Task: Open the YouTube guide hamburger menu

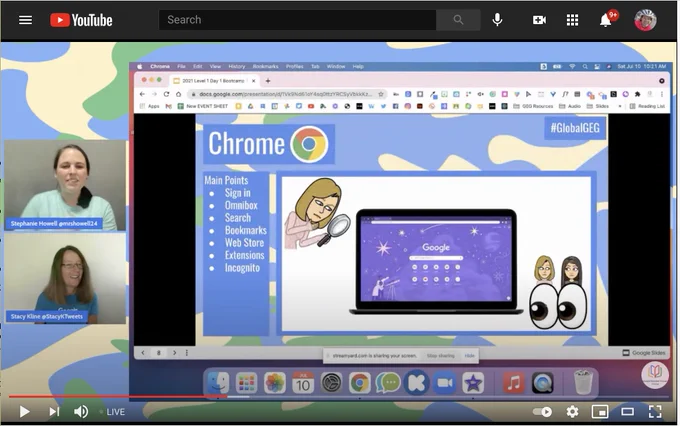Action: pos(25,20)
